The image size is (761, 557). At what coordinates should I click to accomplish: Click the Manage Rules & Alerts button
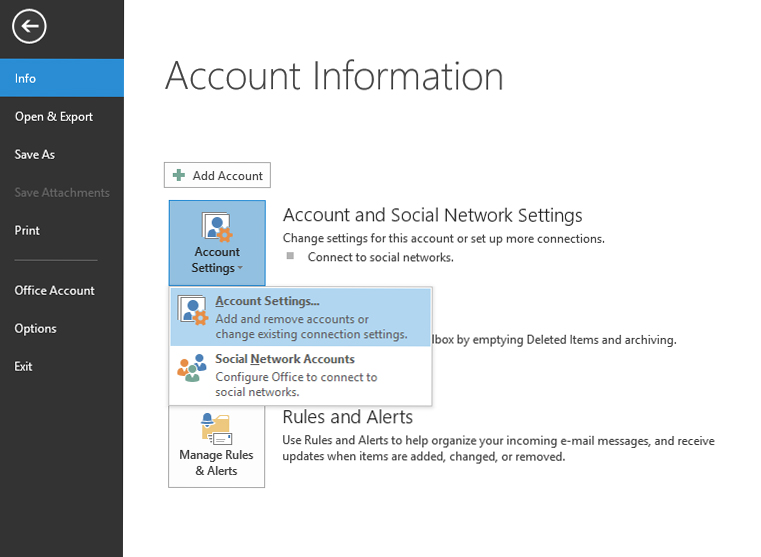[x=216, y=446]
